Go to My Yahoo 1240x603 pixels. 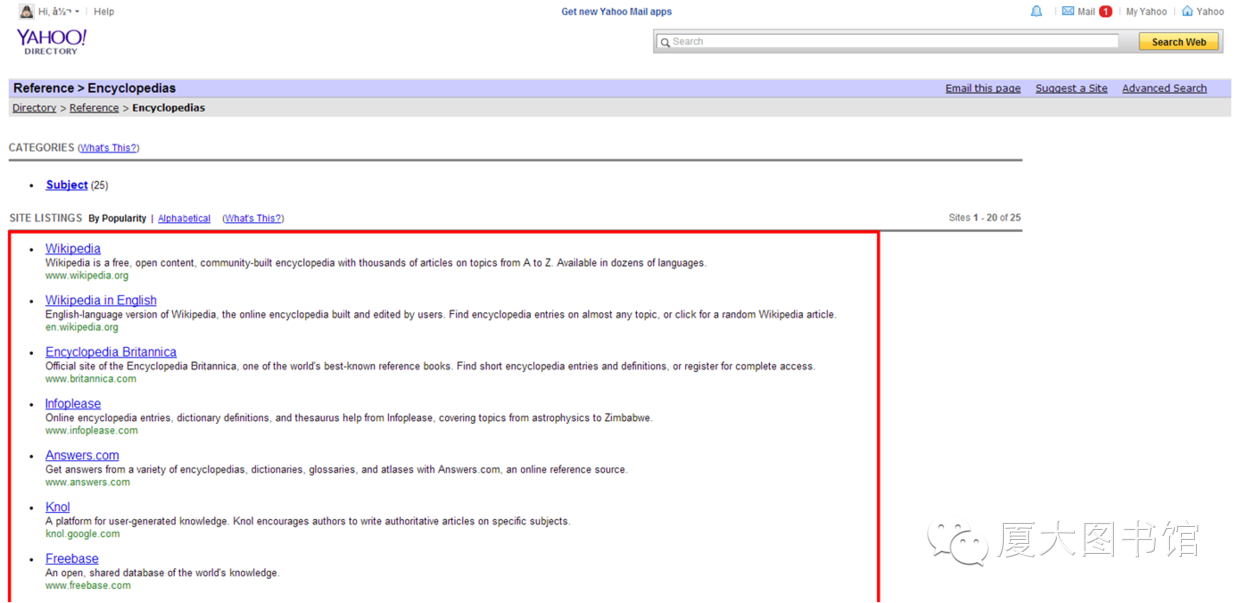pyautogui.click(x=1146, y=12)
